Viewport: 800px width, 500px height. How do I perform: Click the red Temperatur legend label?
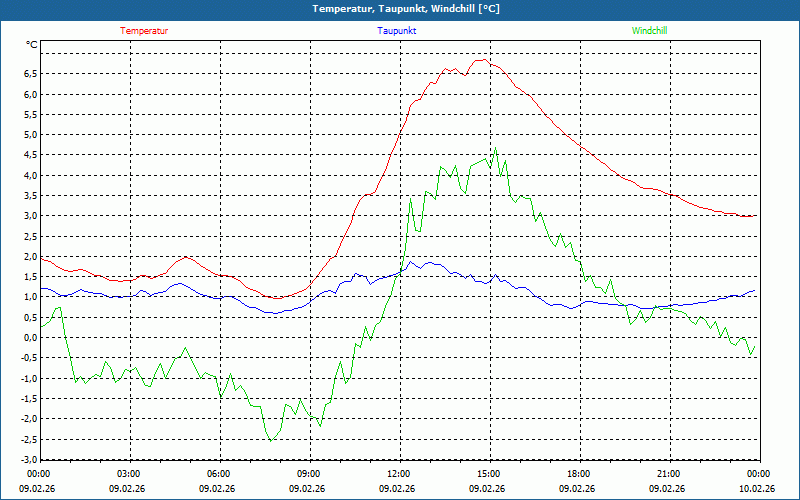click(x=144, y=31)
